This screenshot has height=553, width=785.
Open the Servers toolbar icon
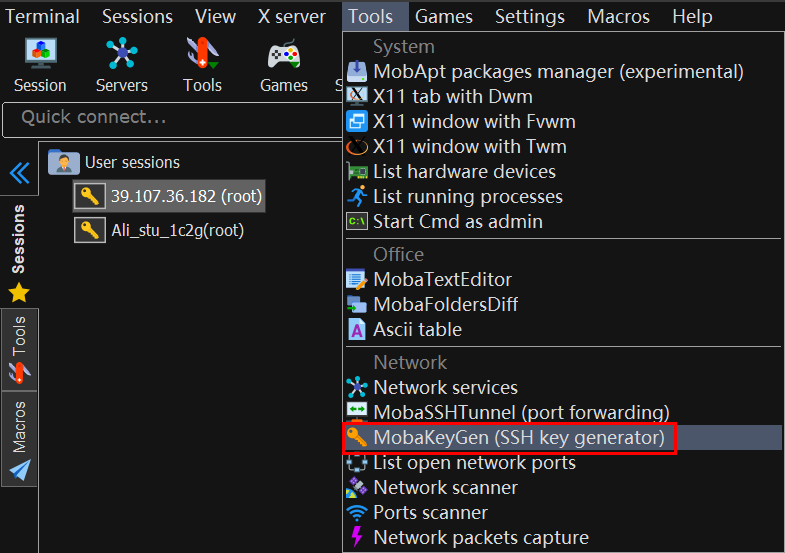tap(121, 65)
